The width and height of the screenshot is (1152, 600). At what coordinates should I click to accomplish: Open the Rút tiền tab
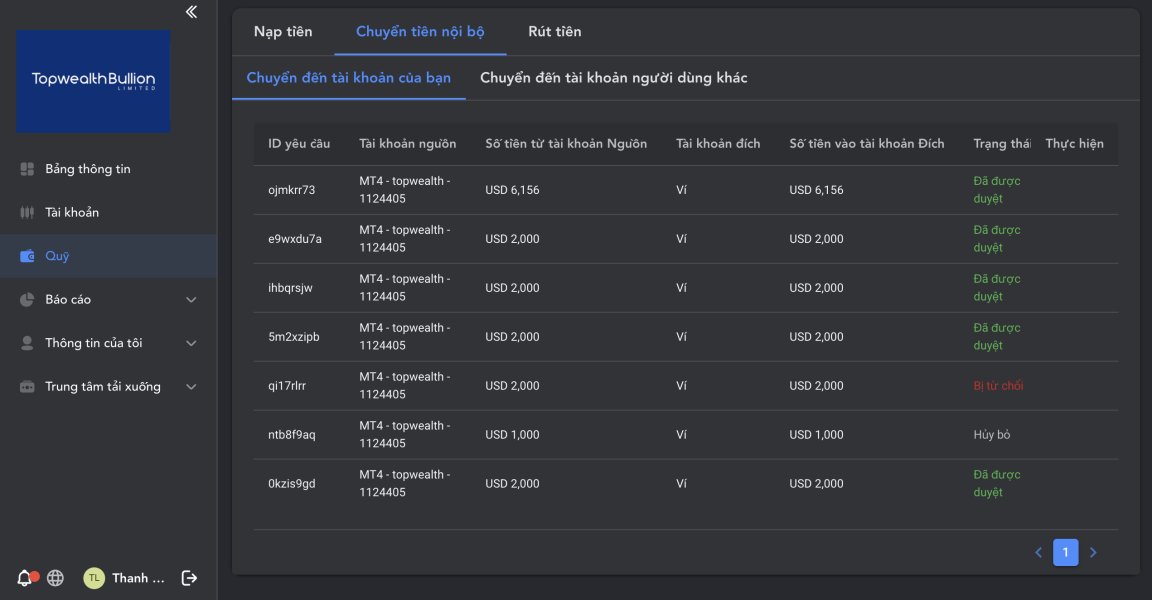point(555,32)
